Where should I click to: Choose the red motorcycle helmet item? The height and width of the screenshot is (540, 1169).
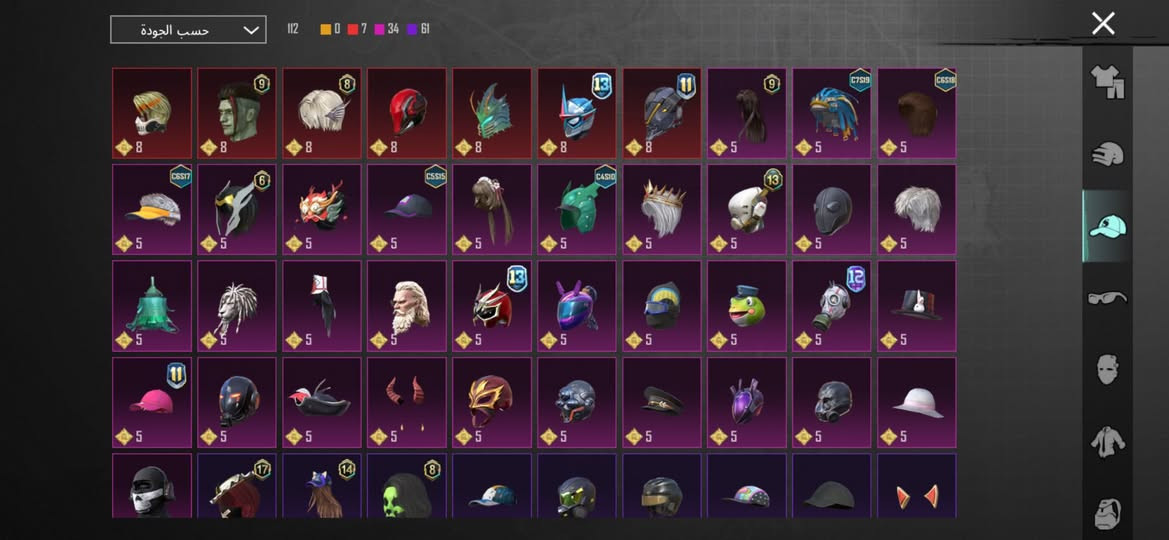[x=406, y=113]
